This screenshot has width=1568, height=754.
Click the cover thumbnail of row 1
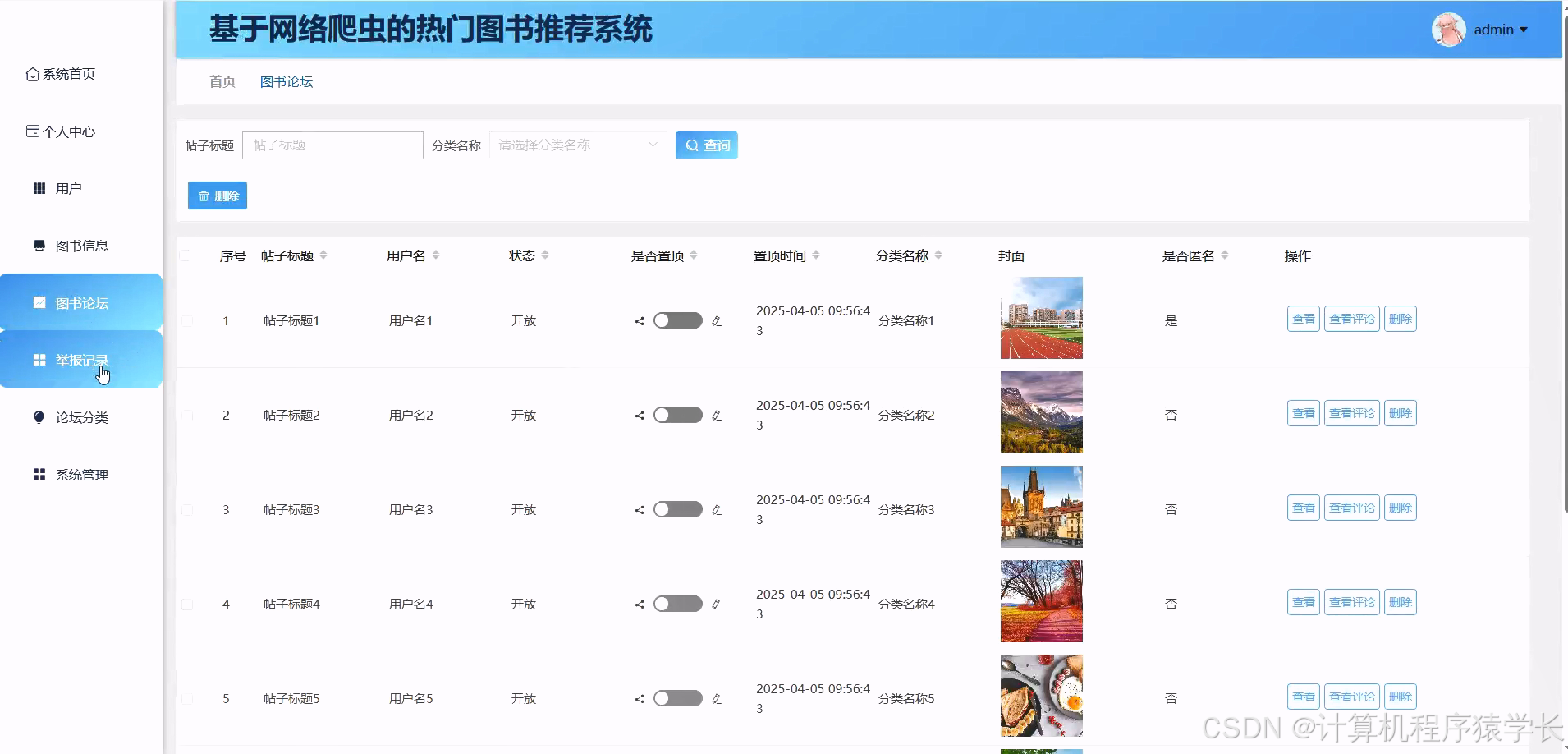pyautogui.click(x=1040, y=318)
